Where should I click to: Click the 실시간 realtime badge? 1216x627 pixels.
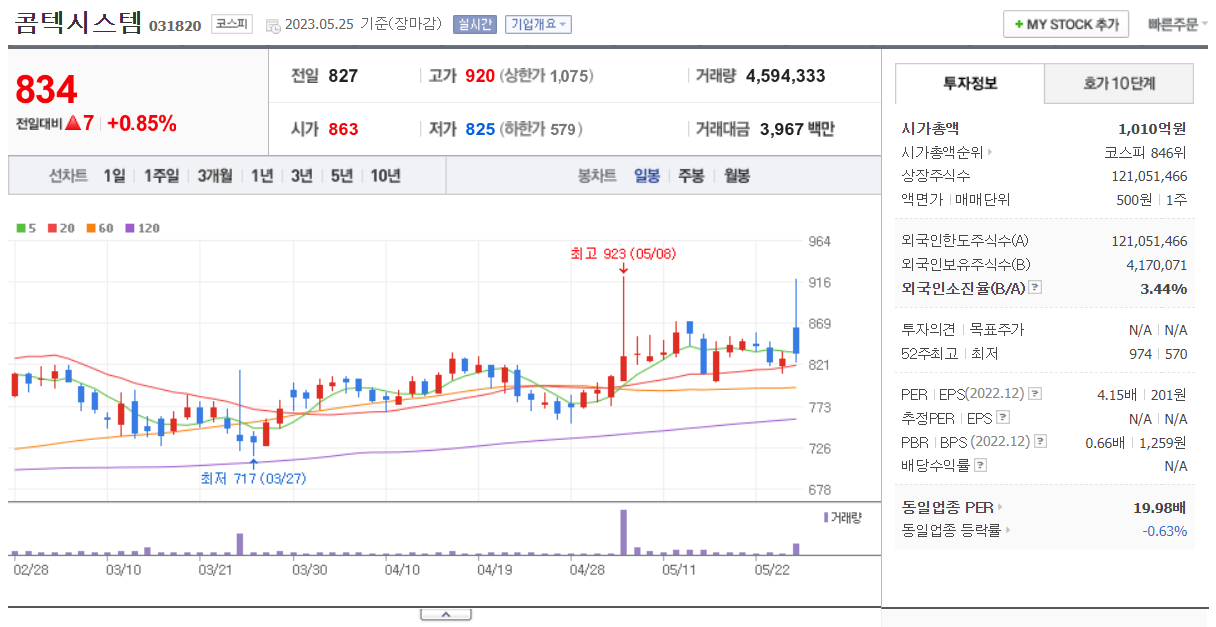click(x=474, y=24)
